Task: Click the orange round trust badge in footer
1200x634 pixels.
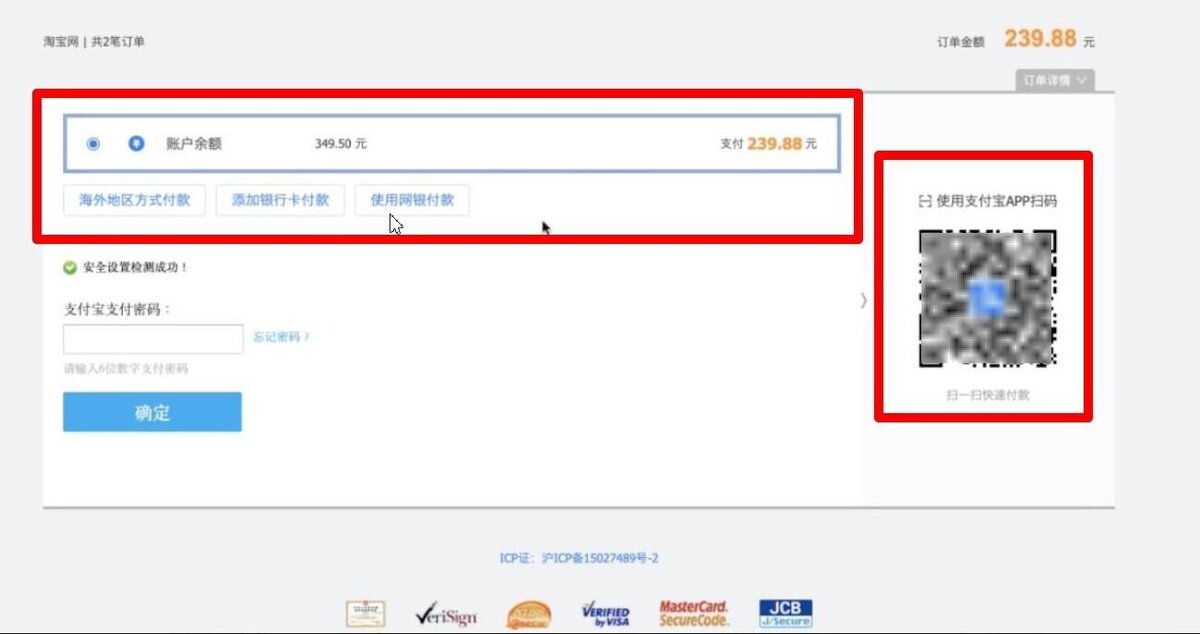Action: coord(528,614)
